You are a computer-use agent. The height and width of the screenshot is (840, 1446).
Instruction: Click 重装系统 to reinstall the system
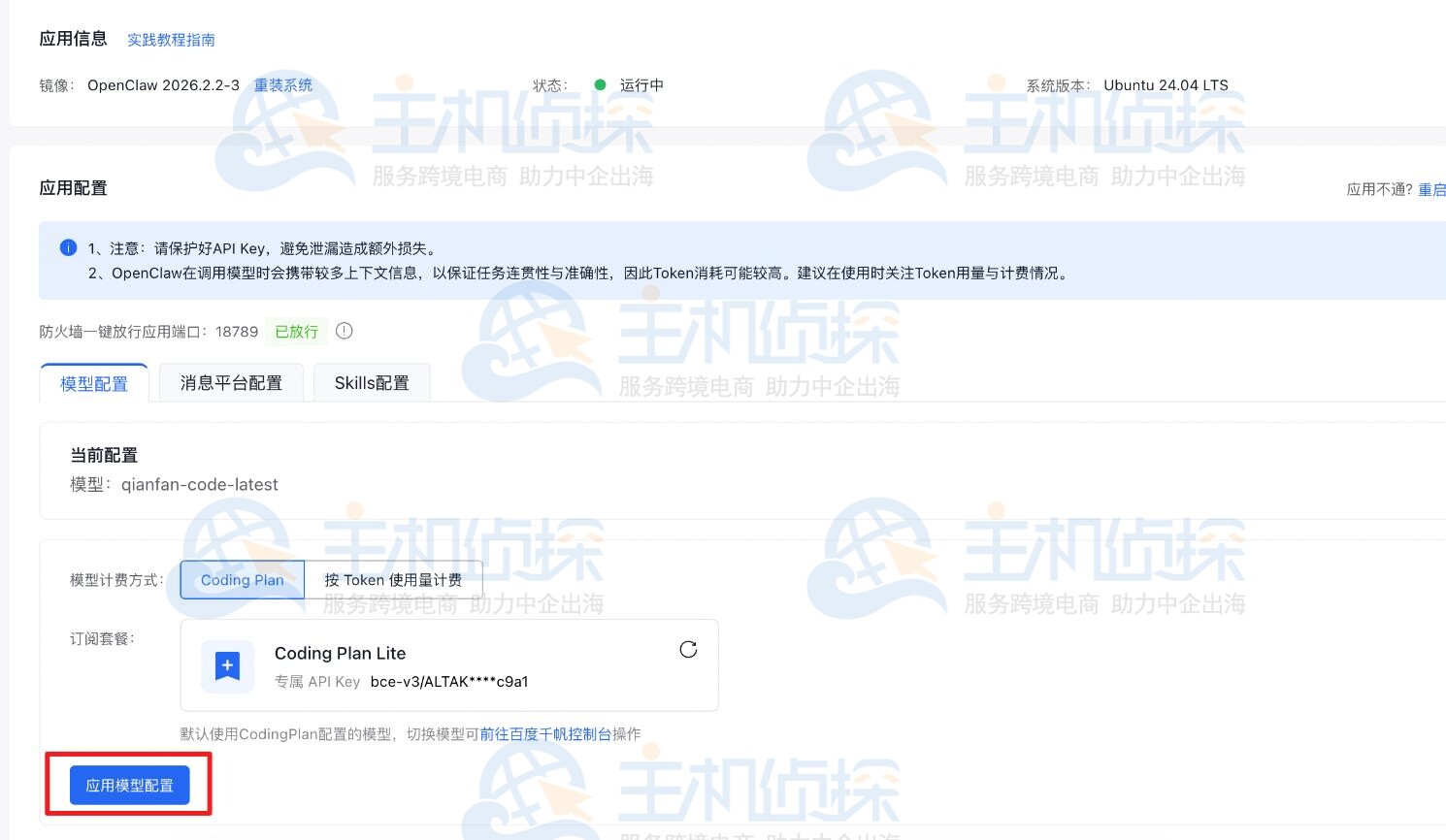pyautogui.click(x=283, y=85)
